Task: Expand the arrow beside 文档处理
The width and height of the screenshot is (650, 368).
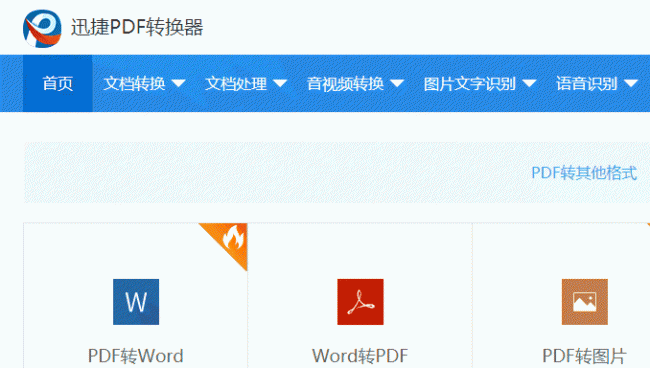Action: 280,84
